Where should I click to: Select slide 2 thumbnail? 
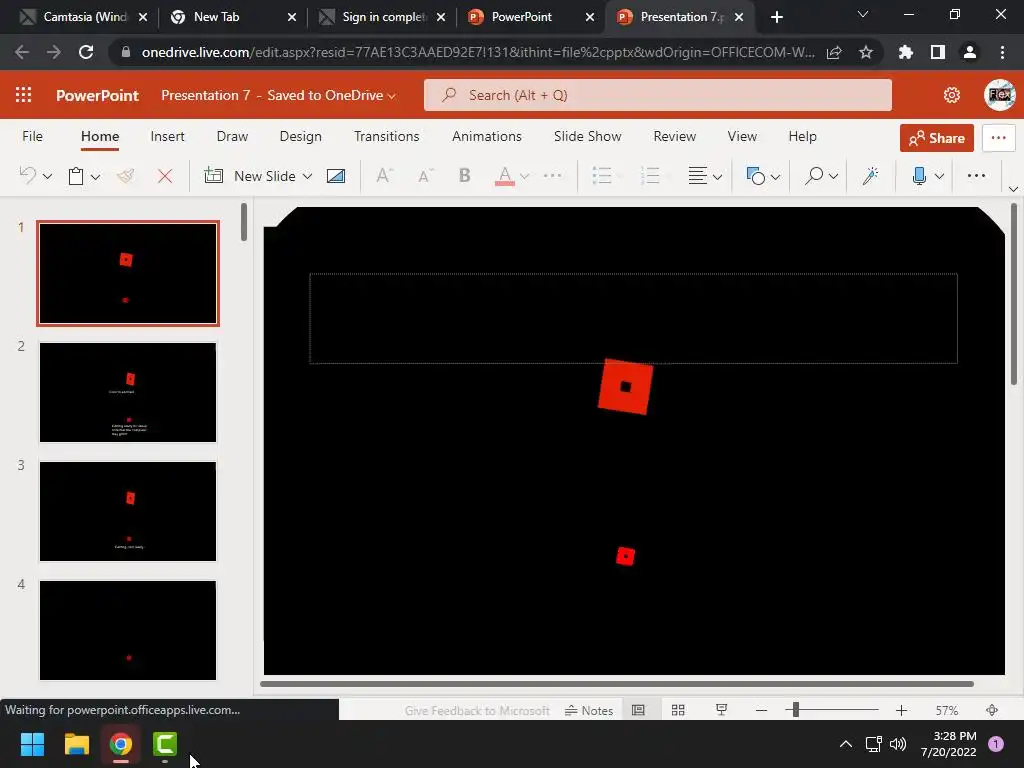point(128,392)
